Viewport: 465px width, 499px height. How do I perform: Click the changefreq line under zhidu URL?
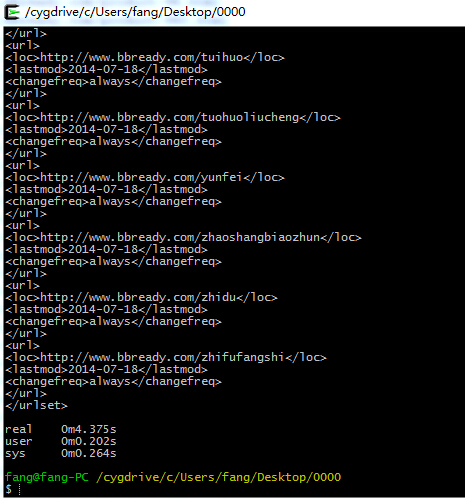[113, 321]
